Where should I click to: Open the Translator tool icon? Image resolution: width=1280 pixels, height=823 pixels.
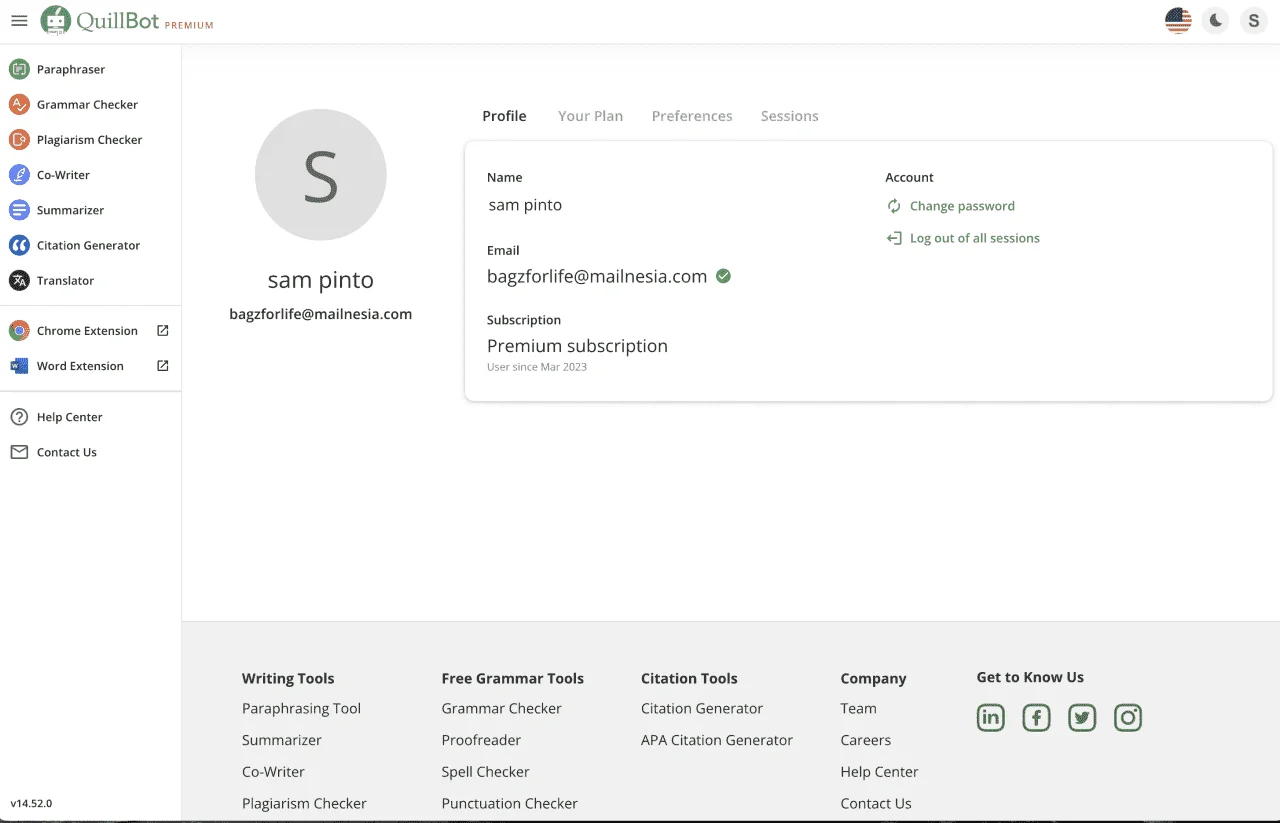click(19, 281)
